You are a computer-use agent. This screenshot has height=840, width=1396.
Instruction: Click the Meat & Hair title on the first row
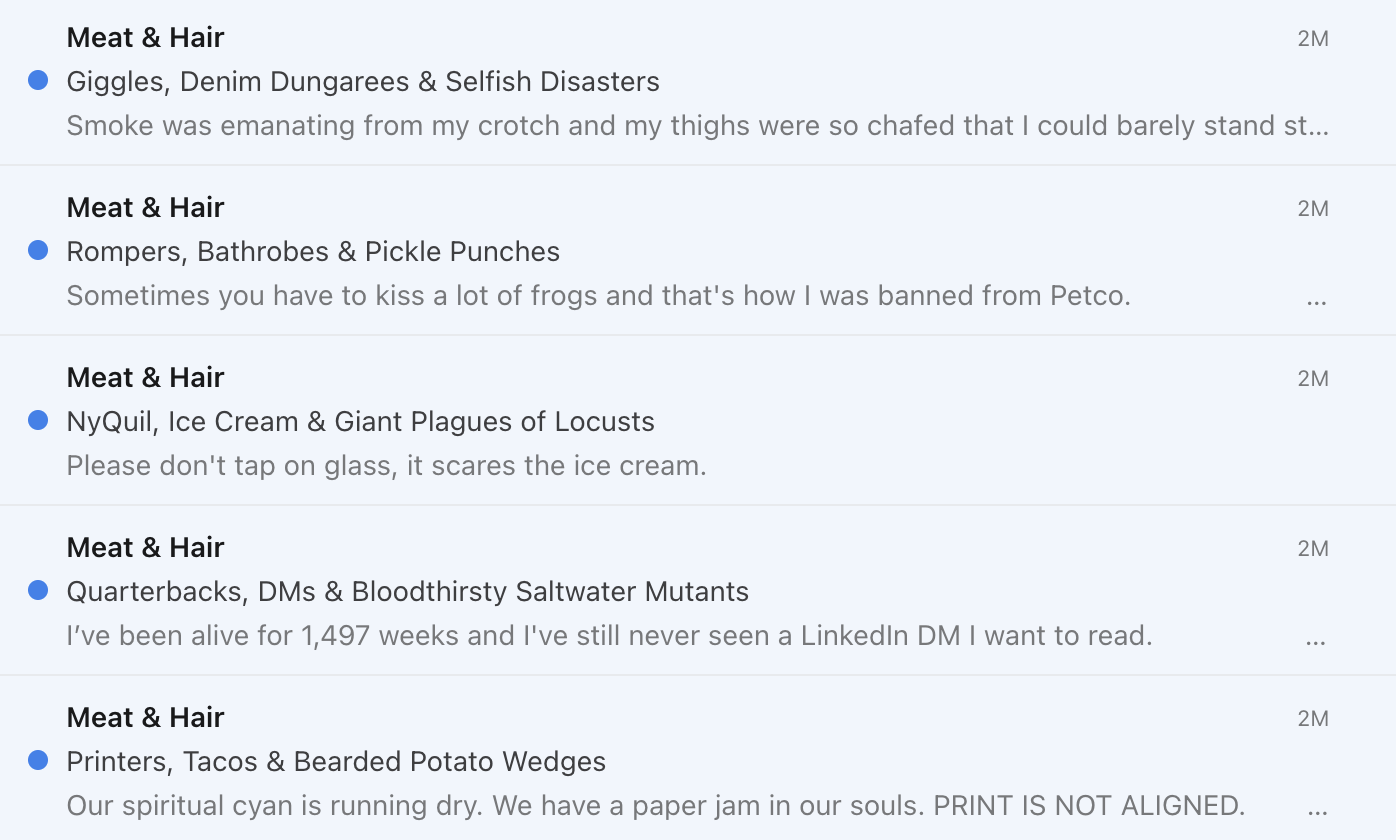click(145, 37)
